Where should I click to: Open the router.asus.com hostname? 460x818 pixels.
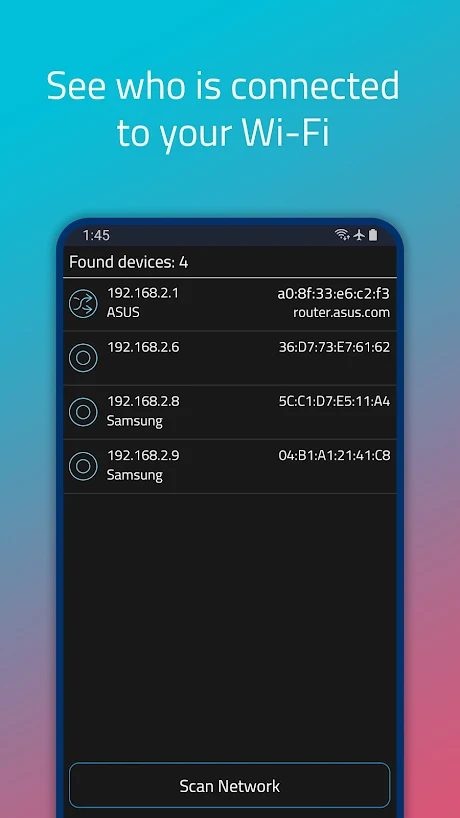(342, 312)
